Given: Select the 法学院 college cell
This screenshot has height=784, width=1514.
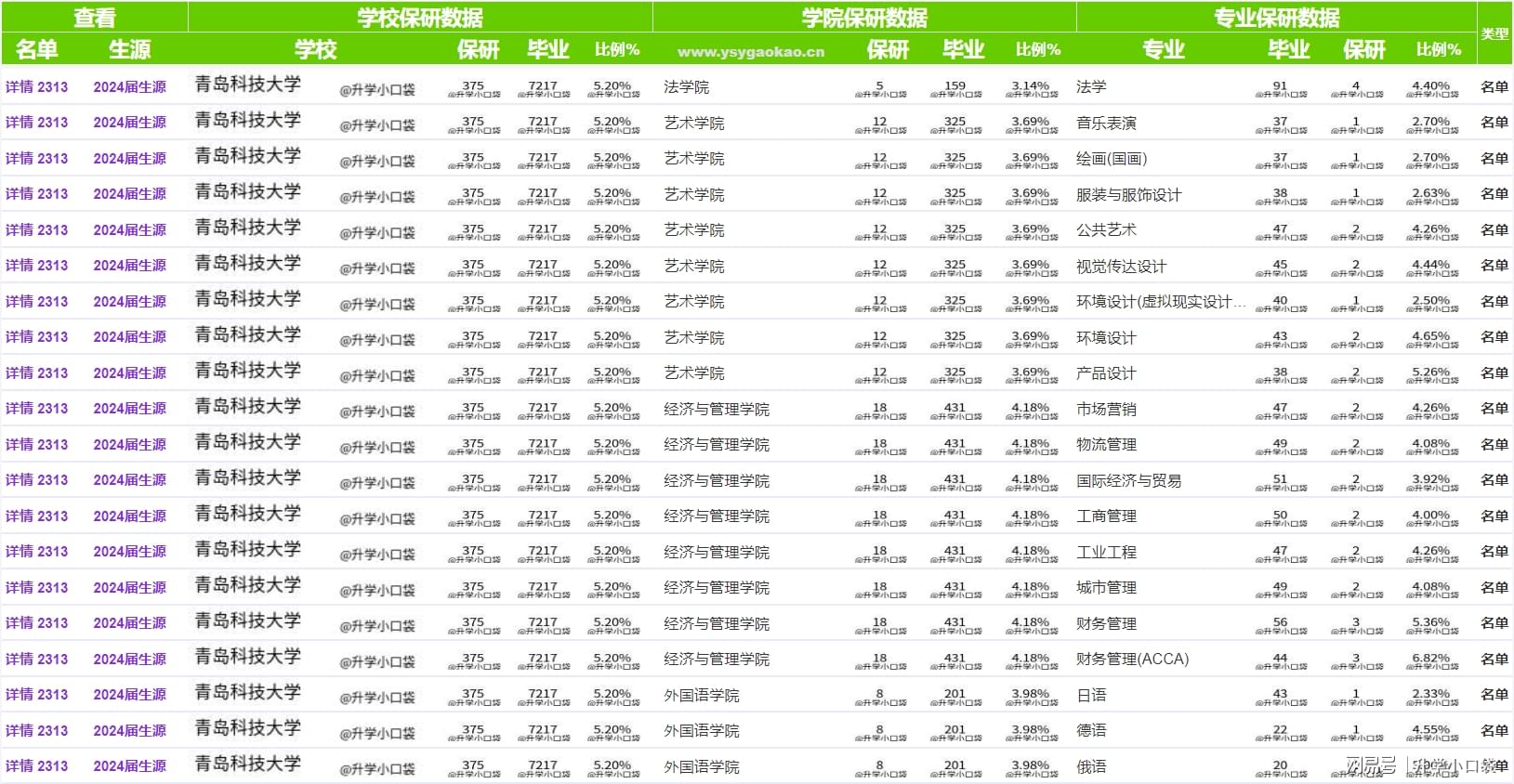Looking at the screenshot, I should coord(686,86).
